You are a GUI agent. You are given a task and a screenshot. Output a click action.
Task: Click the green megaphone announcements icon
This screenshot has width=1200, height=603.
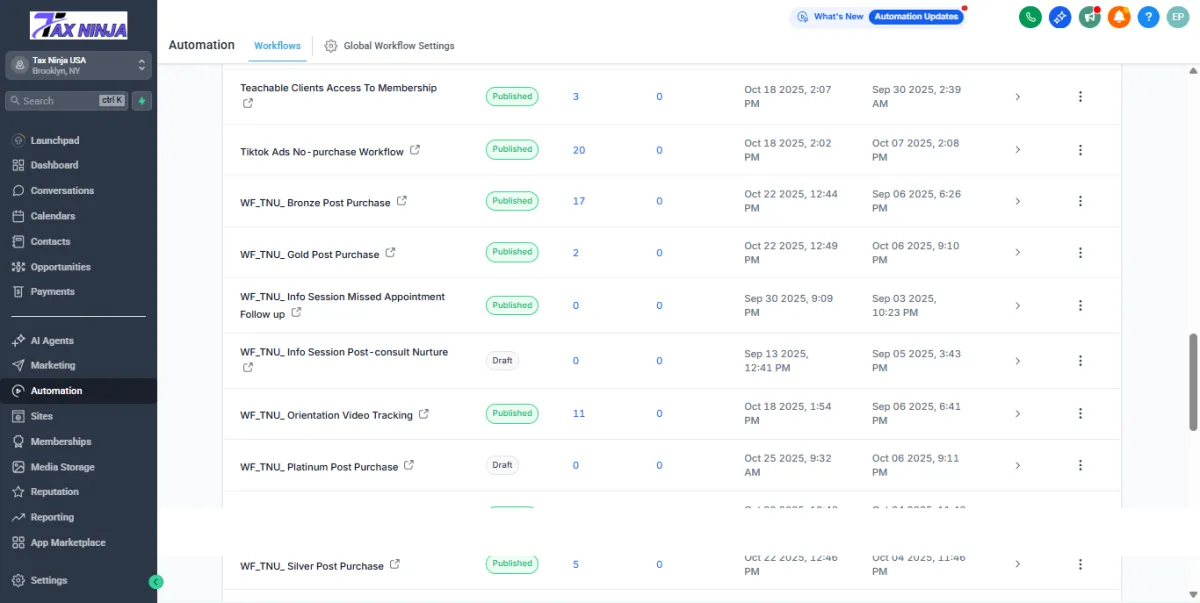tap(1089, 17)
